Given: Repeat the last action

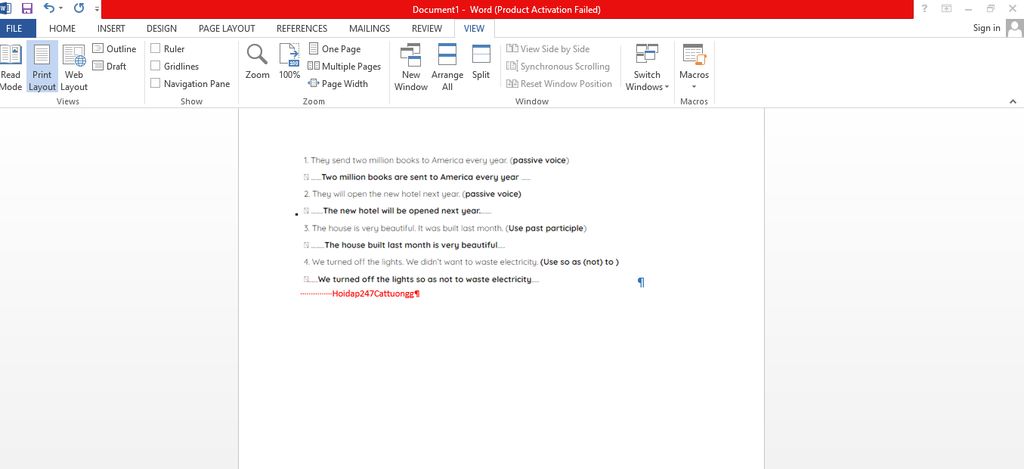Looking at the screenshot, I should point(79,8).
